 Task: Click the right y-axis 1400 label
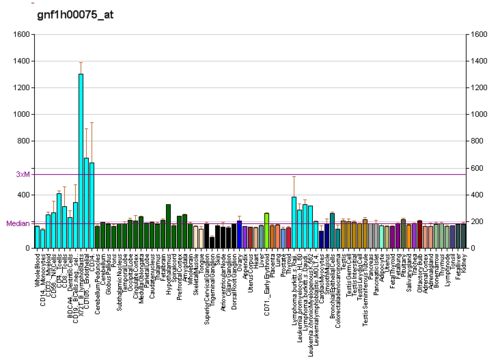point(479,61)
